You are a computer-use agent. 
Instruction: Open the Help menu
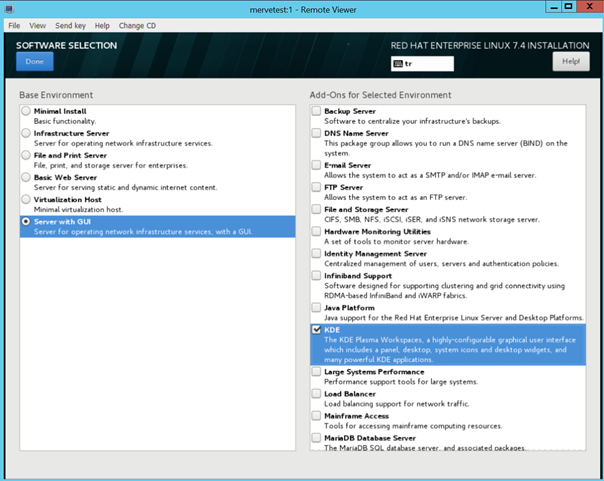tap(102, 25)
